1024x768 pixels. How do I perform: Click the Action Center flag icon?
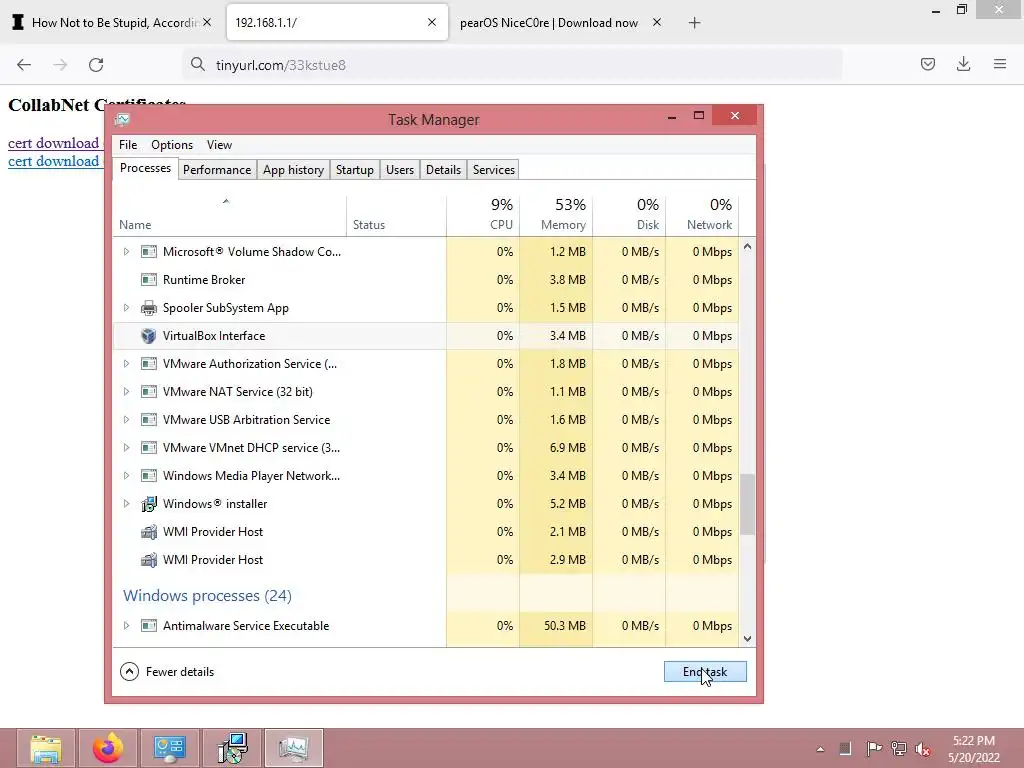pyautogui.click(x=874, y=748)
